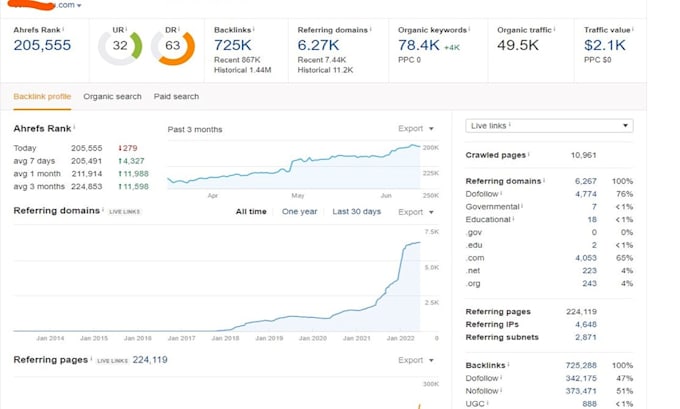The image size is (680, 409).
Task: Open the 6,267 referring domains count in sidebar
Action: point(586,181)
